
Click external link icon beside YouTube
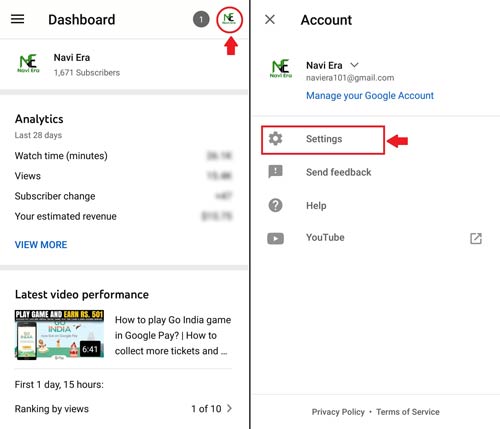pyautogui.click(x=476, y=238)
